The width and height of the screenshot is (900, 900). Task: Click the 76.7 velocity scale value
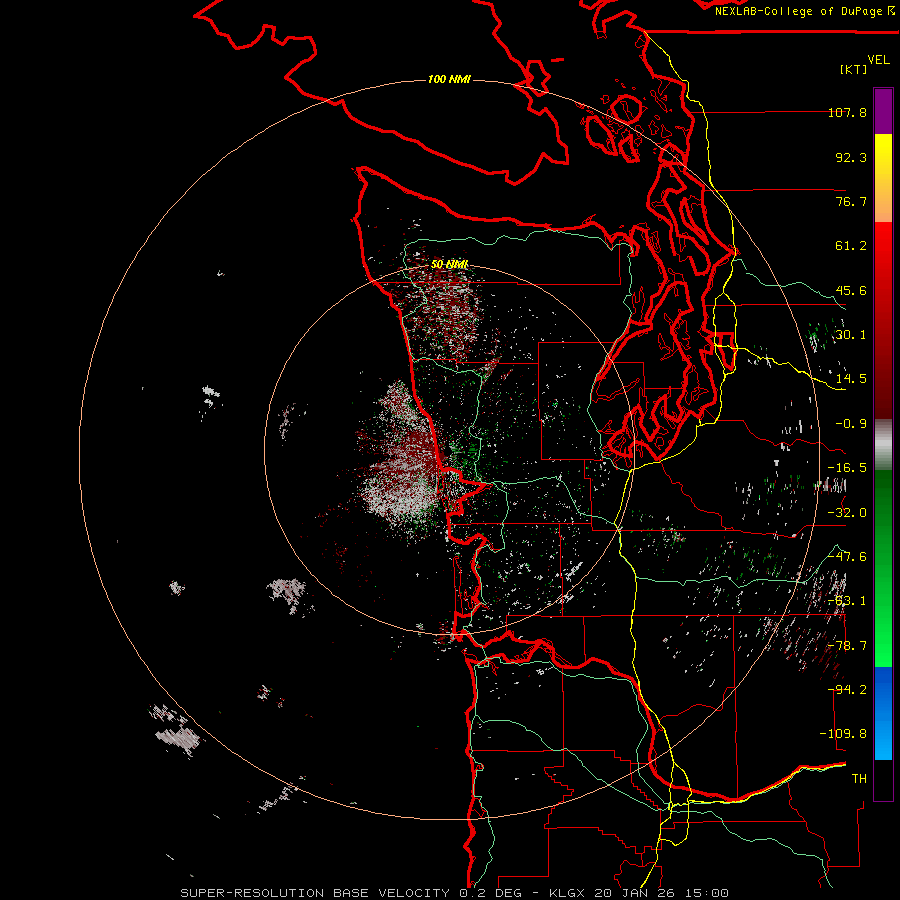(851, 201)
